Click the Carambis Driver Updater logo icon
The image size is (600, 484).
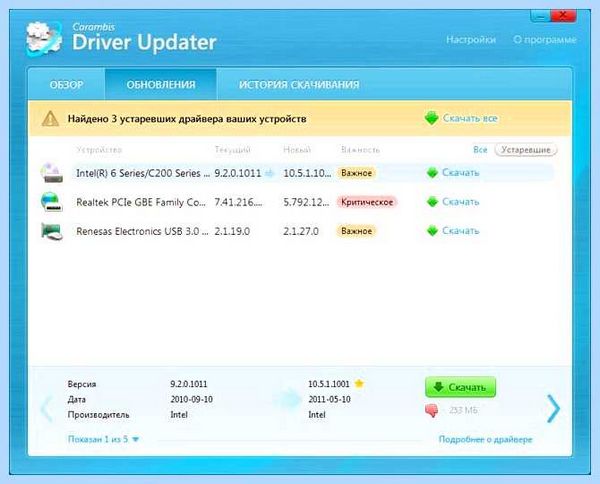tap(44, 38)
